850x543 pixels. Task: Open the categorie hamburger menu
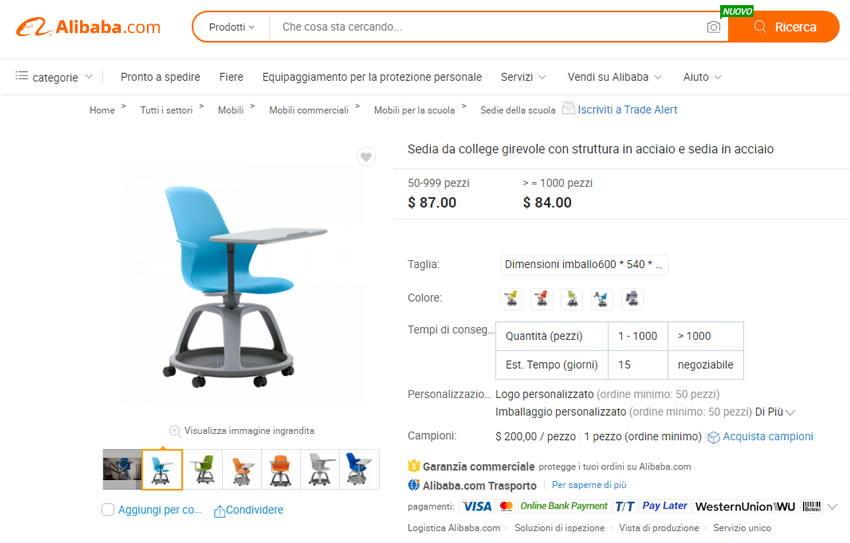22,76
